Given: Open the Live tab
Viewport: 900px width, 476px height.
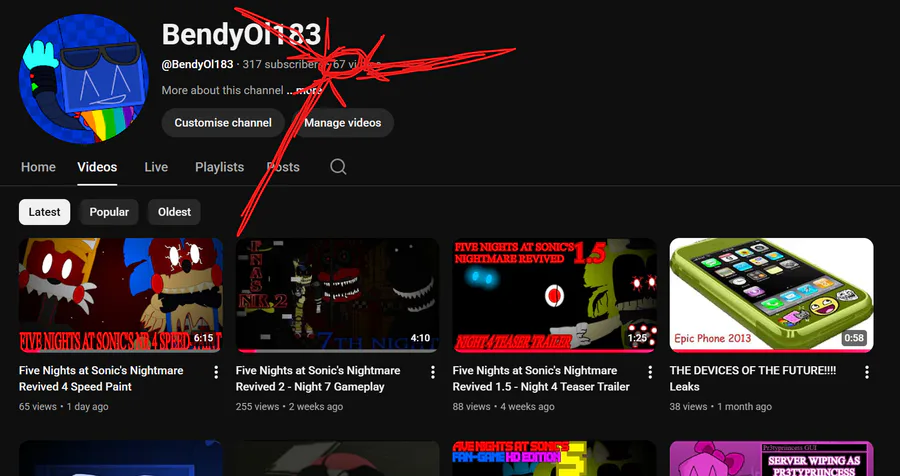Looking at the screenshot, I should tap(156, 167).
